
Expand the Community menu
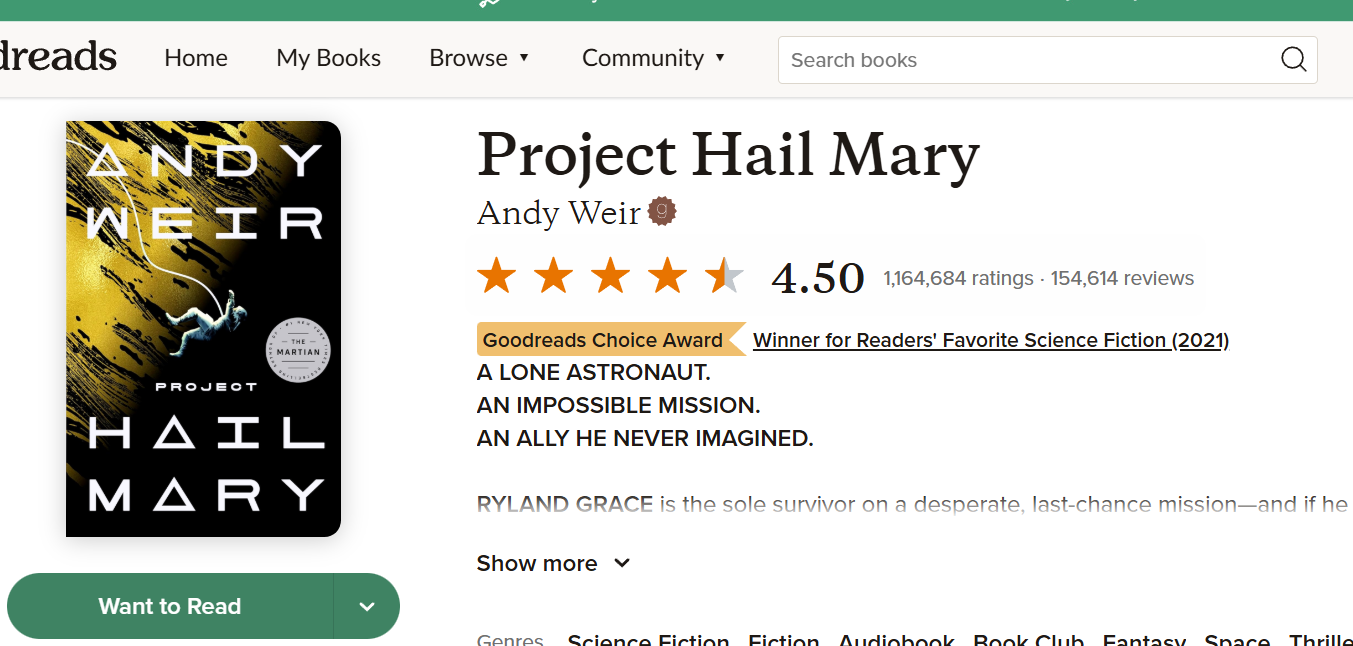654,58
